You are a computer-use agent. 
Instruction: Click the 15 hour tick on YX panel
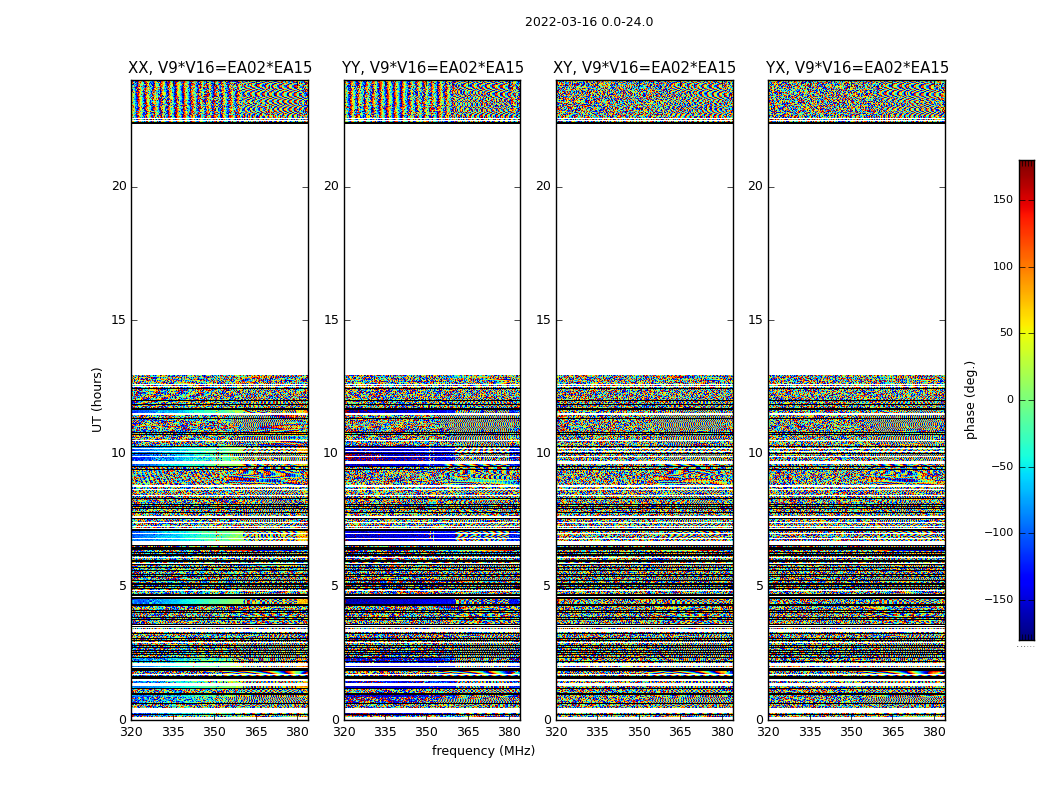(x=755, y=320)
